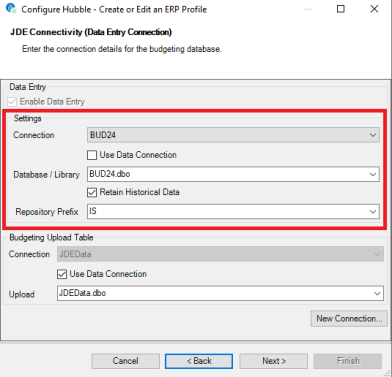The image size is (392, 377).
Task: Go back with the < Back button
Action: tap(199, 361)
